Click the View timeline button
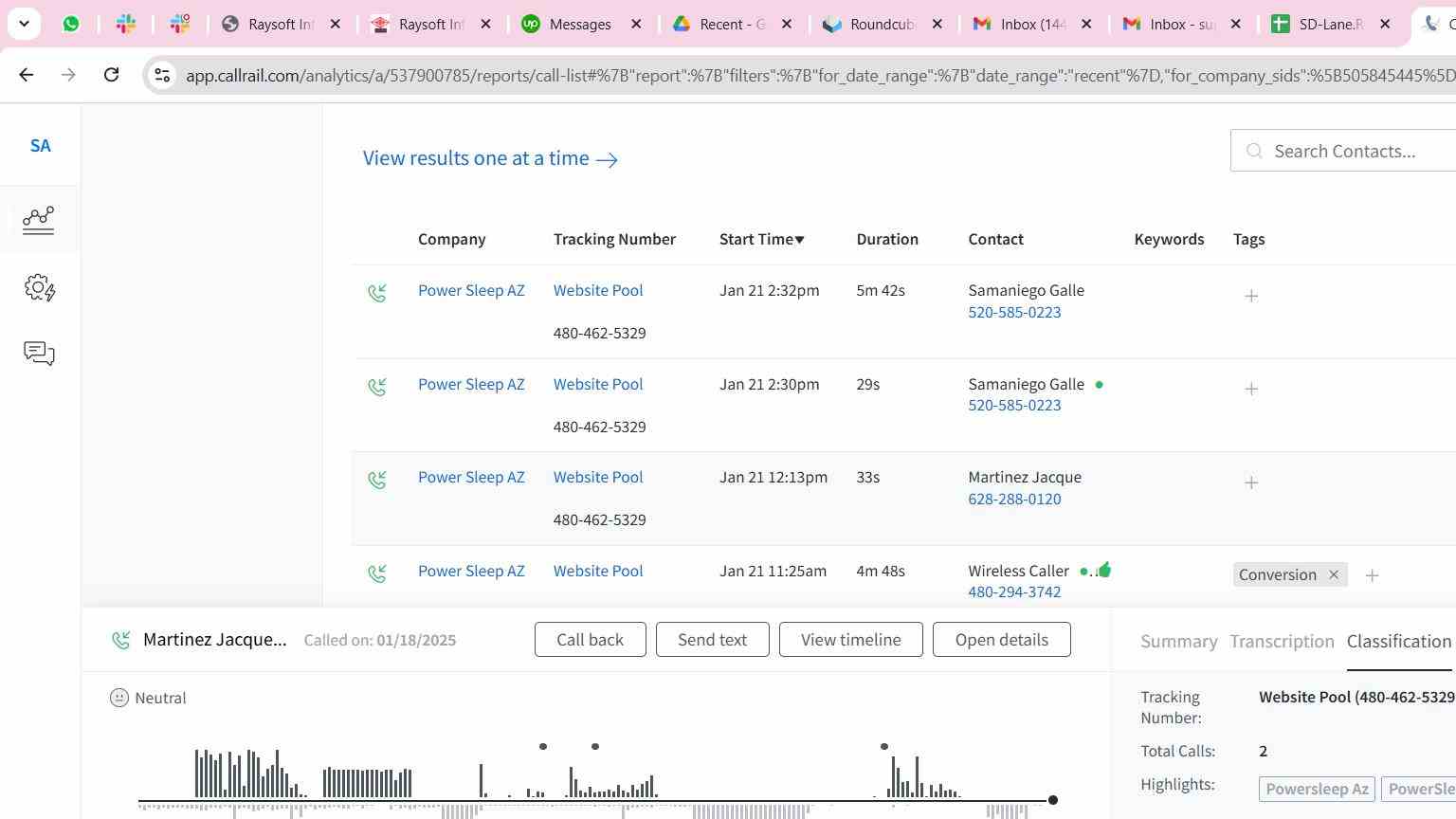This screenshot has height=819, width=1456. point(850,640)
